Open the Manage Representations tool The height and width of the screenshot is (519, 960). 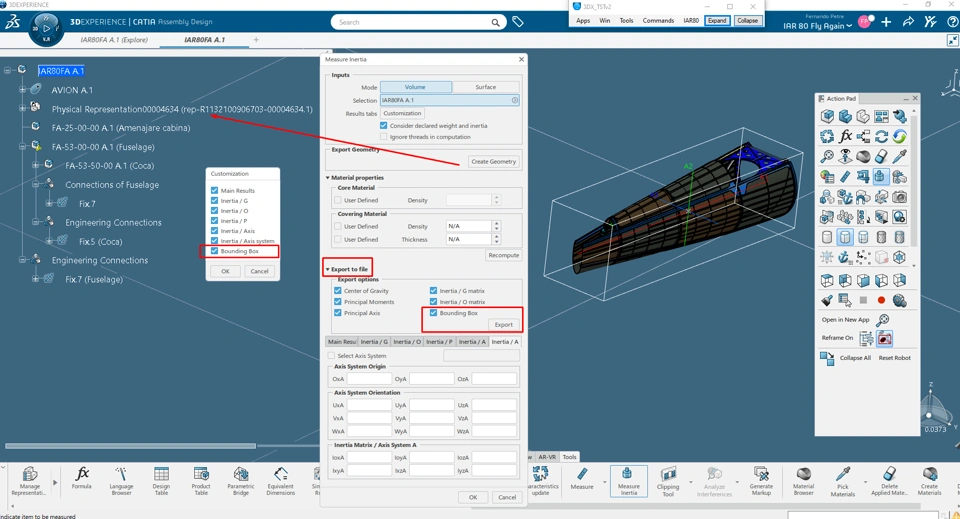29,481
